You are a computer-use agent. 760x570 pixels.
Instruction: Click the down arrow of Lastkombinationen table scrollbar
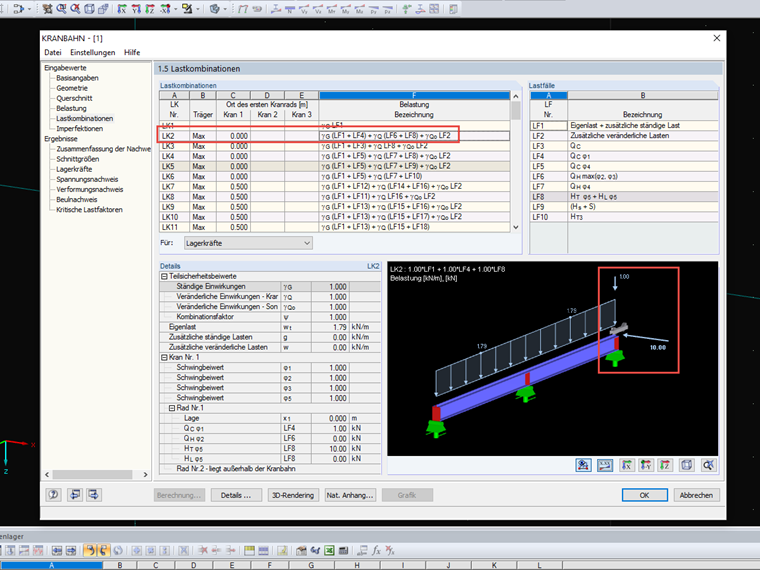click(x=516, y=227)
